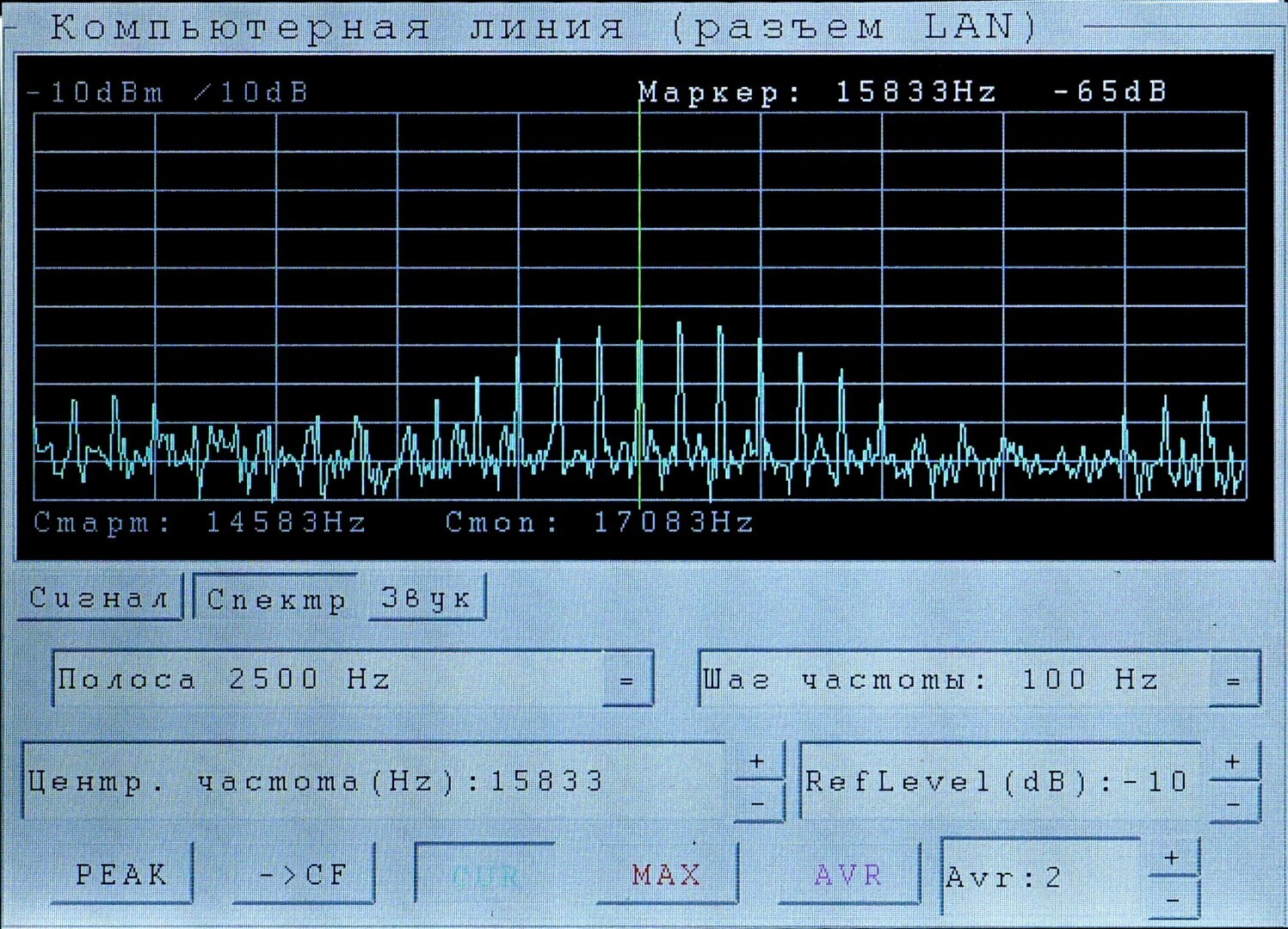1288x929 pixels.
Task: Decrease Avr averaging count
Action: pos(1172,899)
